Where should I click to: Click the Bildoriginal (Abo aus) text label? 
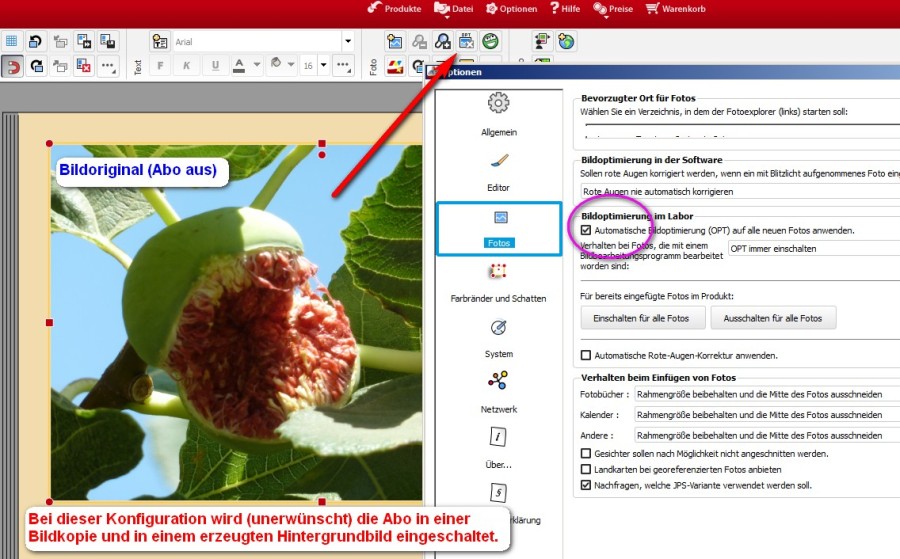pyautogui.click(x=138, y=170)
